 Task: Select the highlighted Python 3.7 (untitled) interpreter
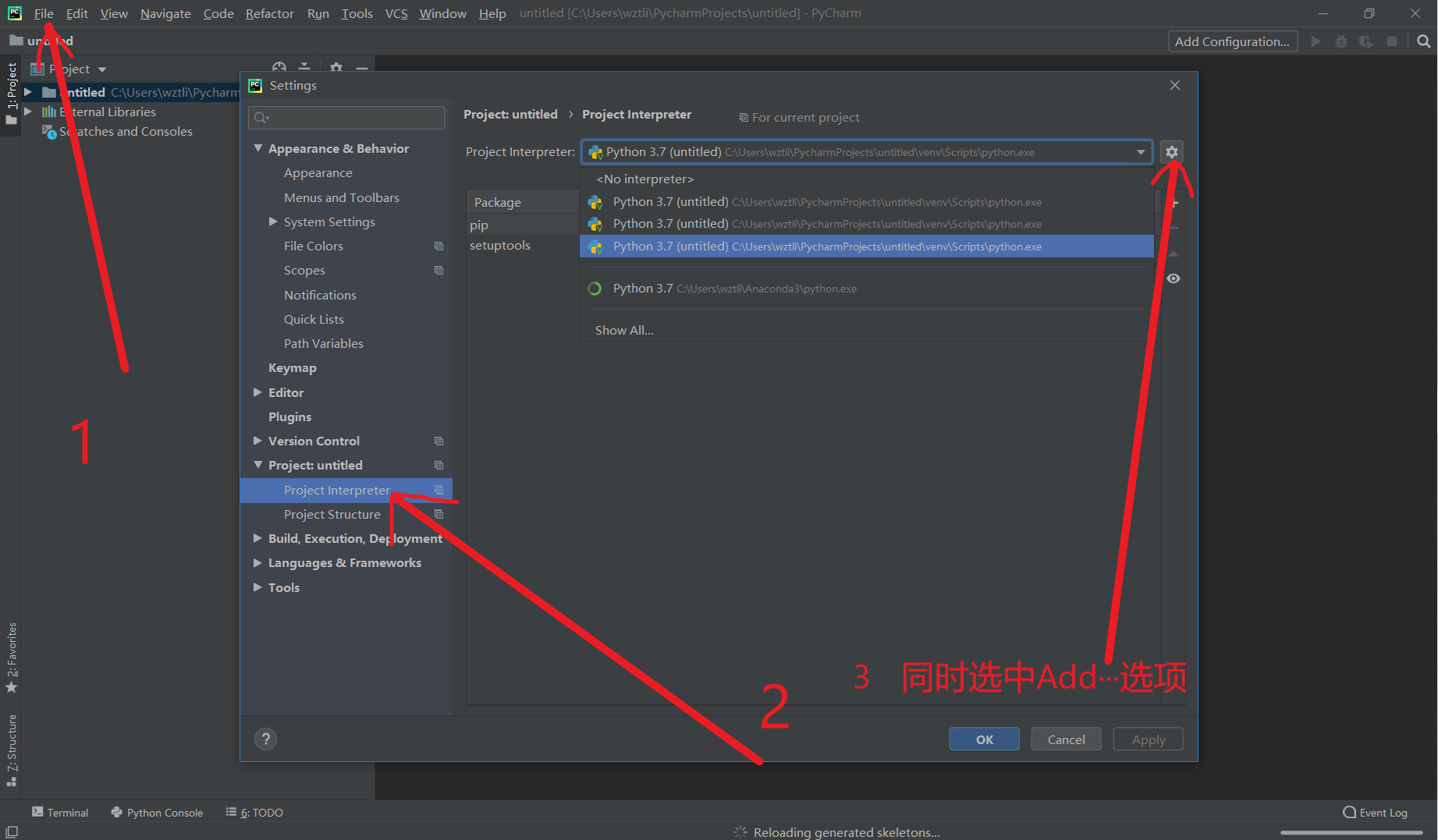click(x=866, y=246)
